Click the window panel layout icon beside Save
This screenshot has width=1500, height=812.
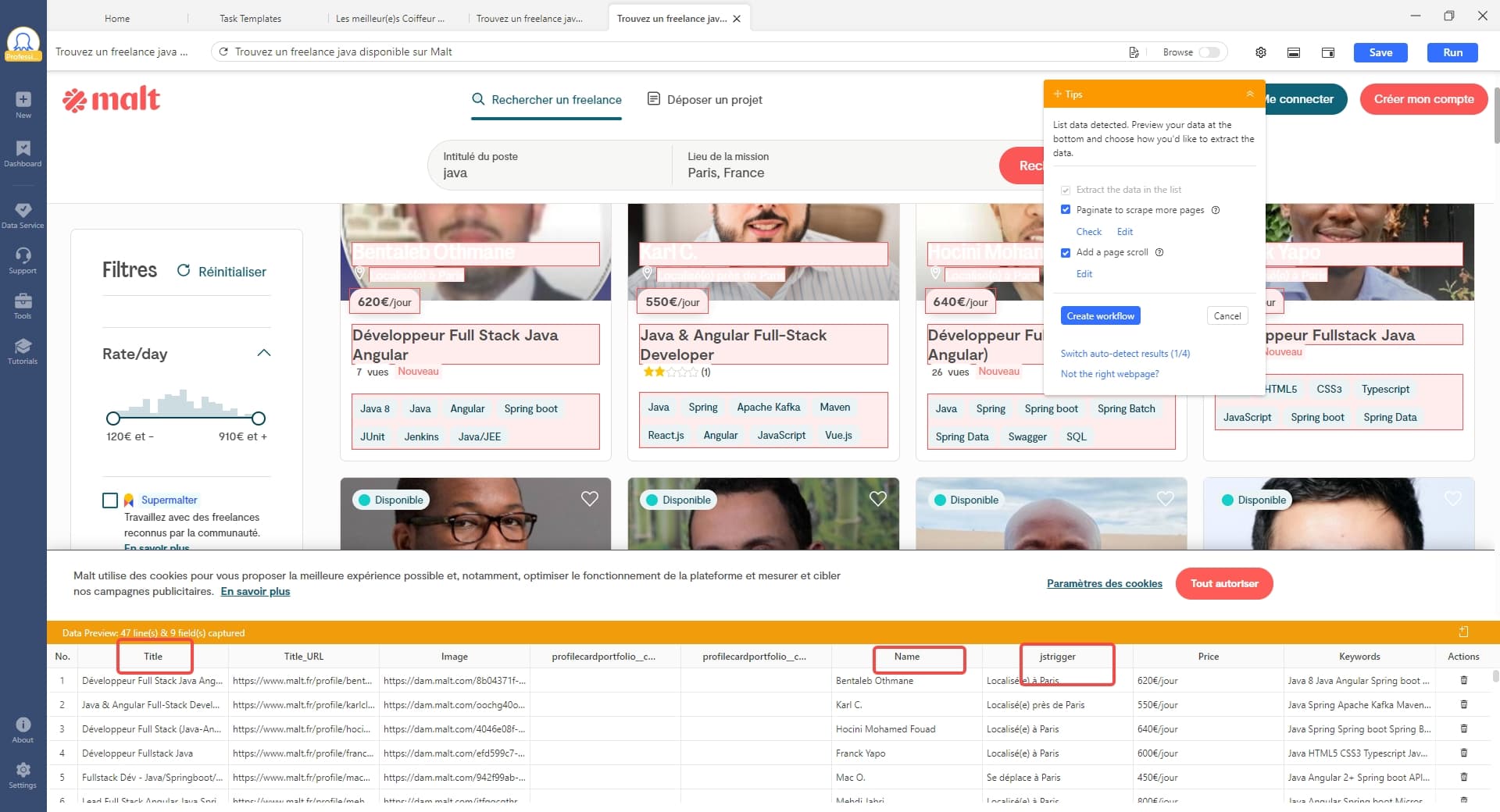pos(1328,52)
